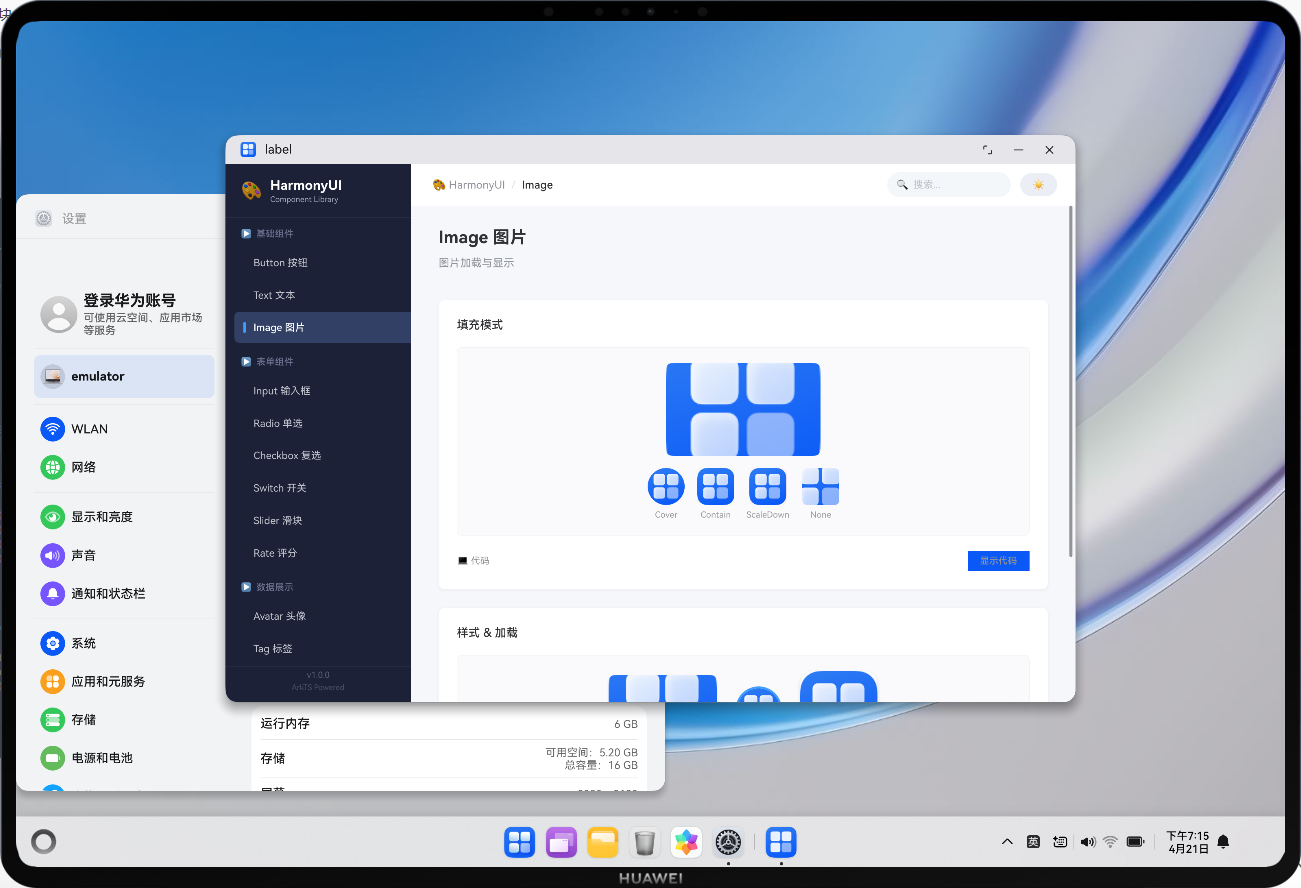Toggle the 英 input method indicator
Screen dimensions: 1301x888
pos(1033,842)
